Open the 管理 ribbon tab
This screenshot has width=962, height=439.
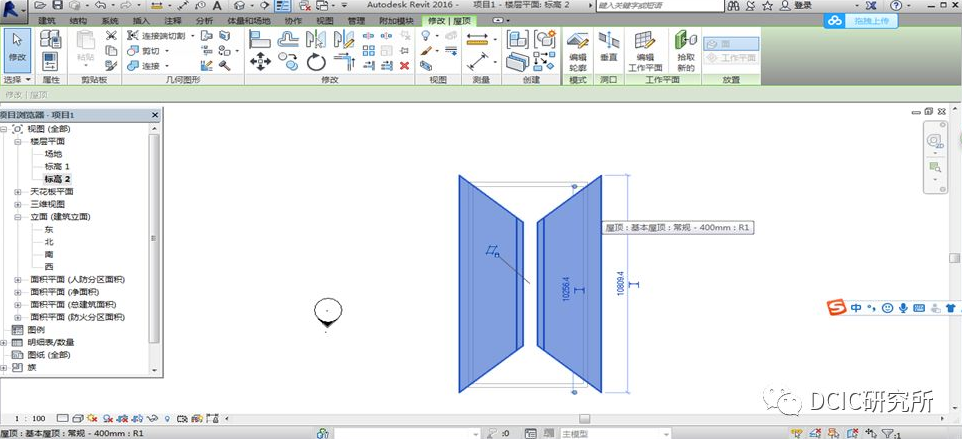click(356, 21)
